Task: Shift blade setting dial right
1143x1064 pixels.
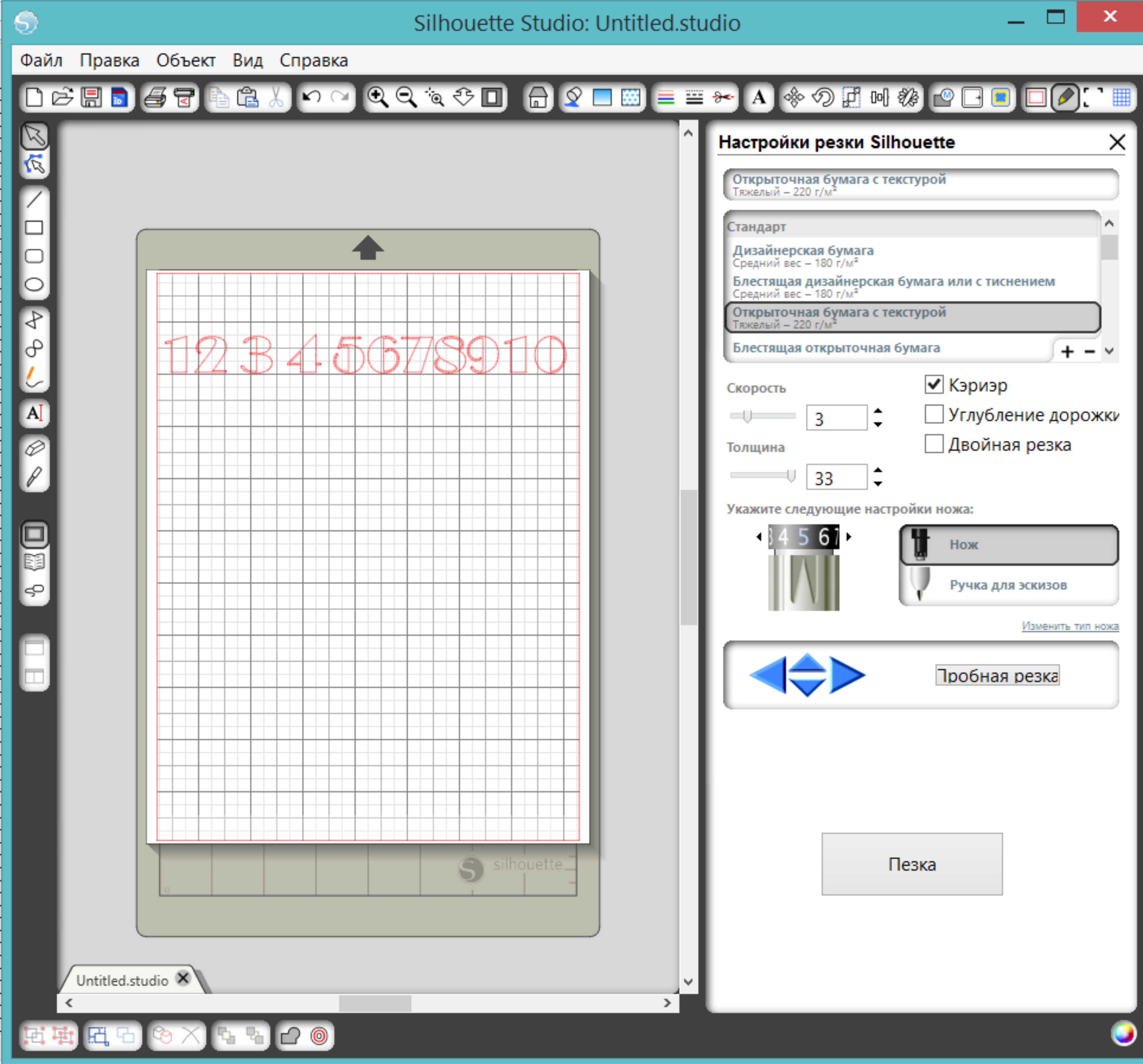Action: 849,537
